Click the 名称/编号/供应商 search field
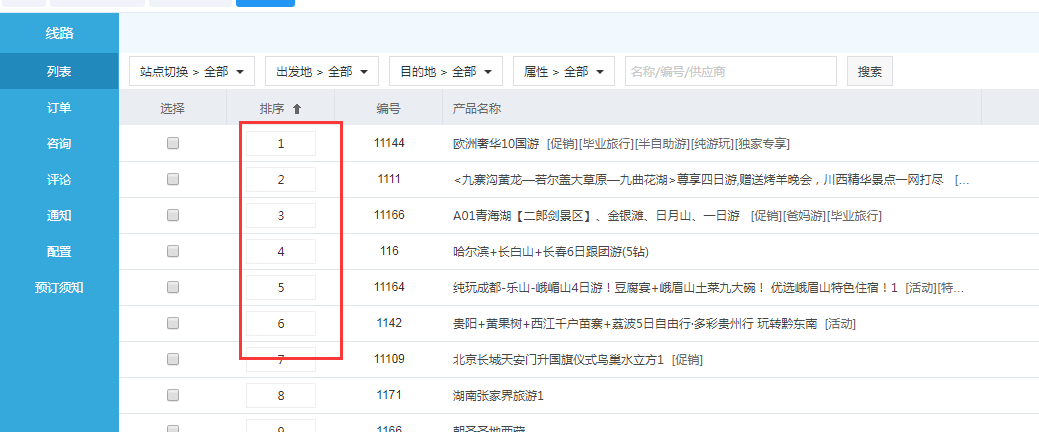This screenshot has height=432, width=1039. coord(730,72)
